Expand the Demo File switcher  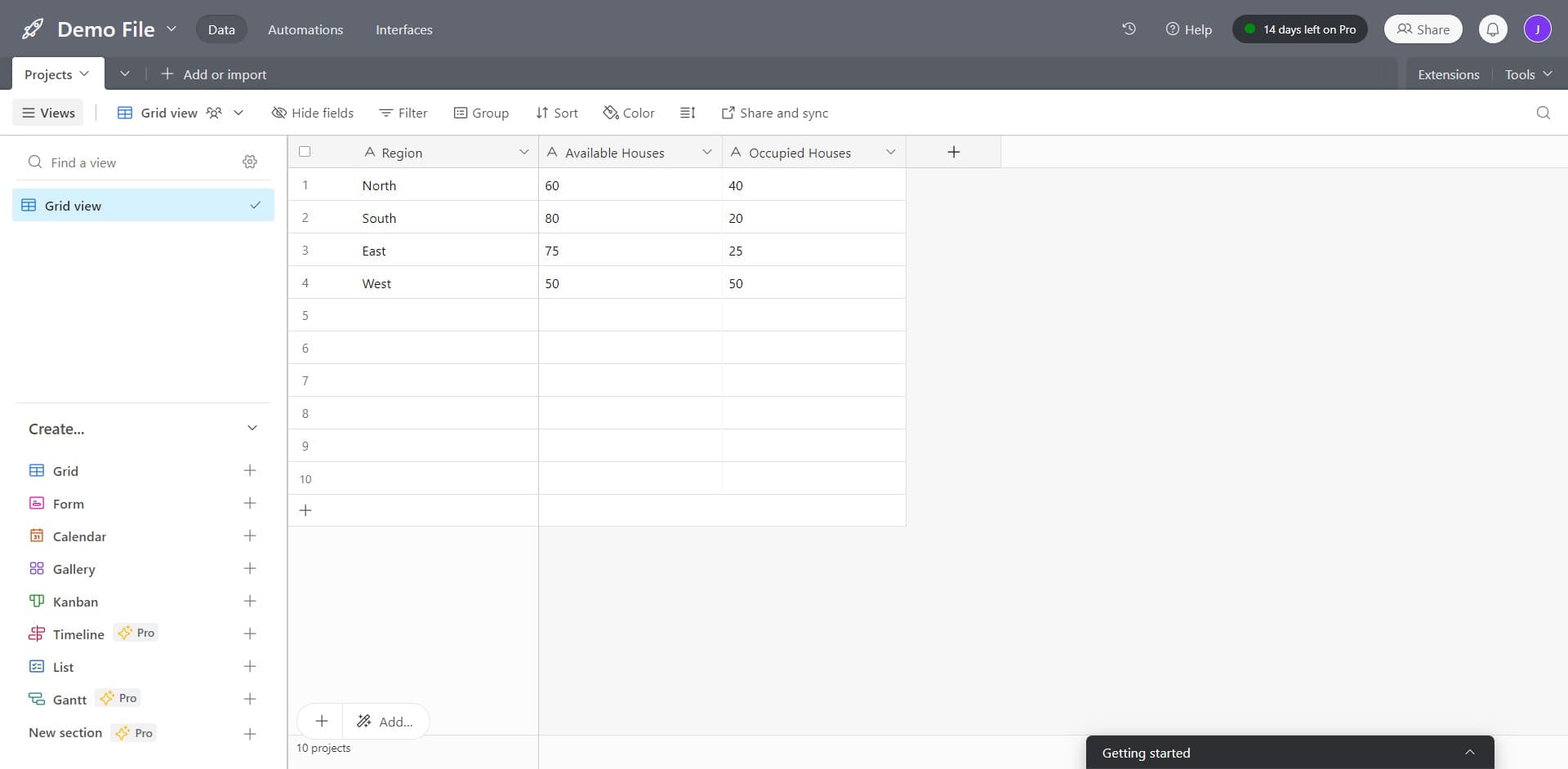tap(171, 29)
